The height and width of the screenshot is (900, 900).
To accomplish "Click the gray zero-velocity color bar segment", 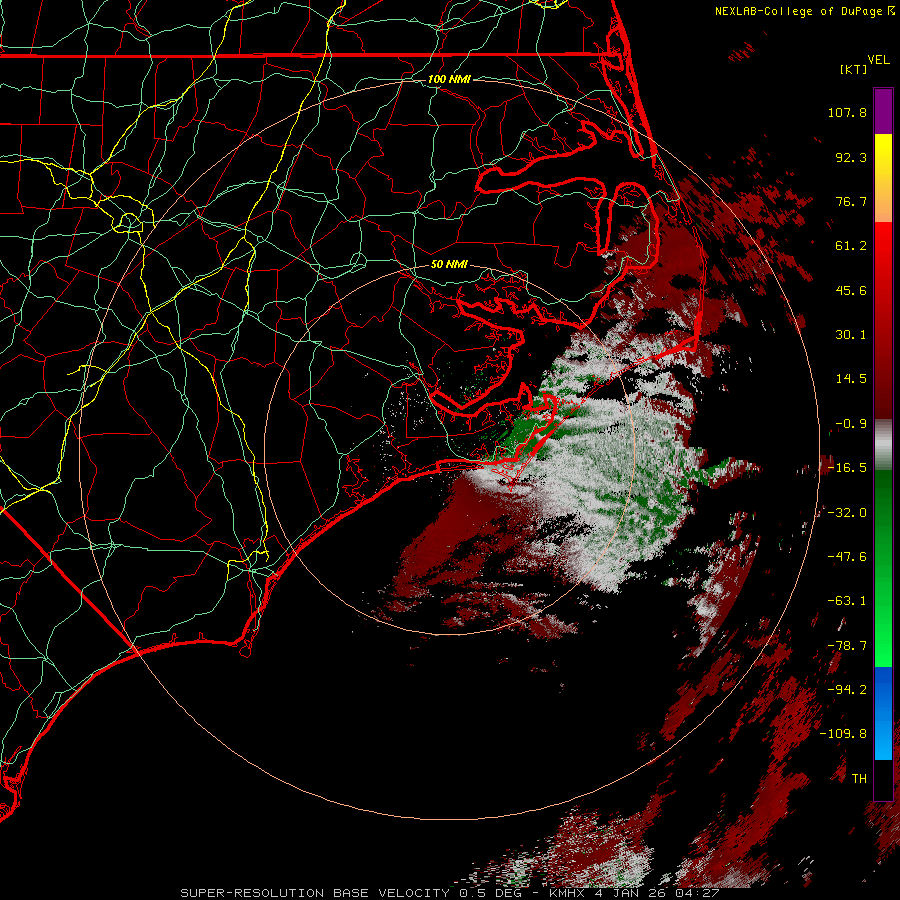I will click(x=883, y=445).
